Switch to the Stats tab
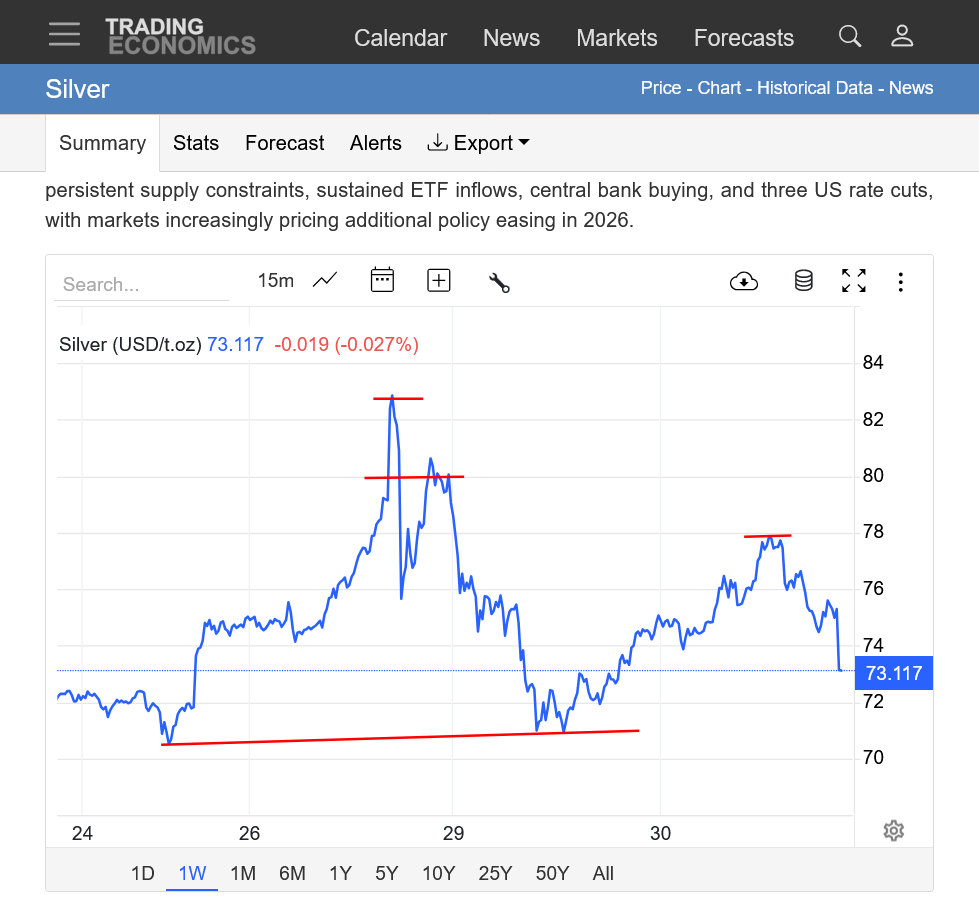This screenshot has height=902, width=979. click(195, 143)
